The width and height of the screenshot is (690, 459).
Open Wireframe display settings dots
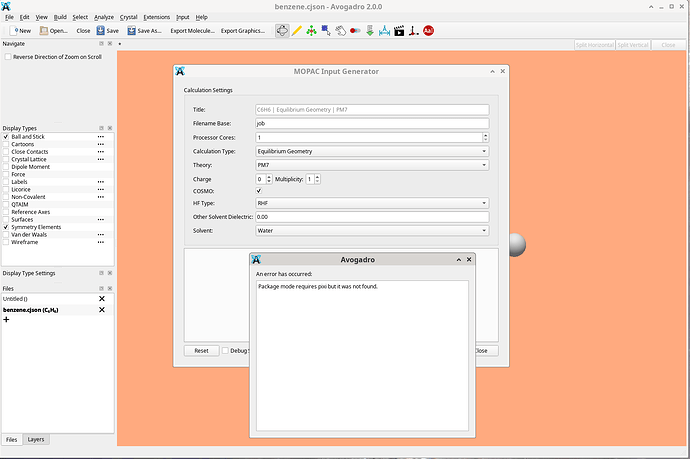(101, 242)
